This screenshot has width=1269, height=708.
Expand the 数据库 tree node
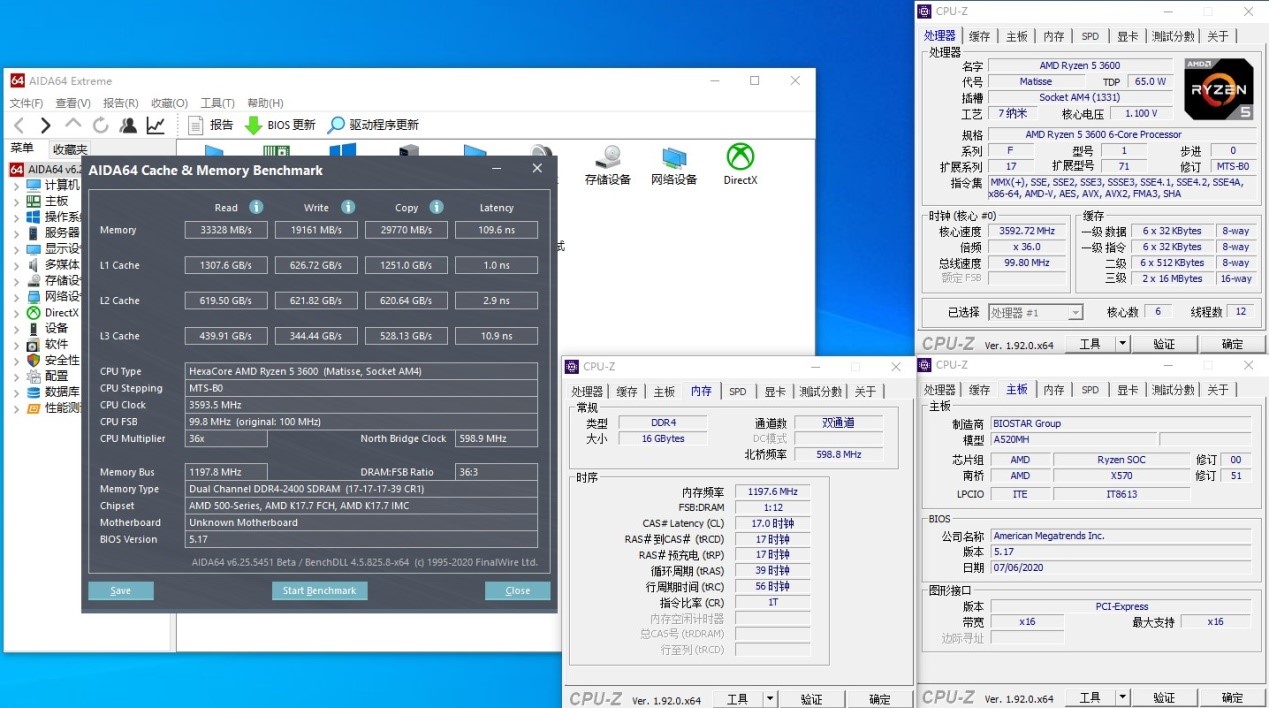tap(16, 392)
